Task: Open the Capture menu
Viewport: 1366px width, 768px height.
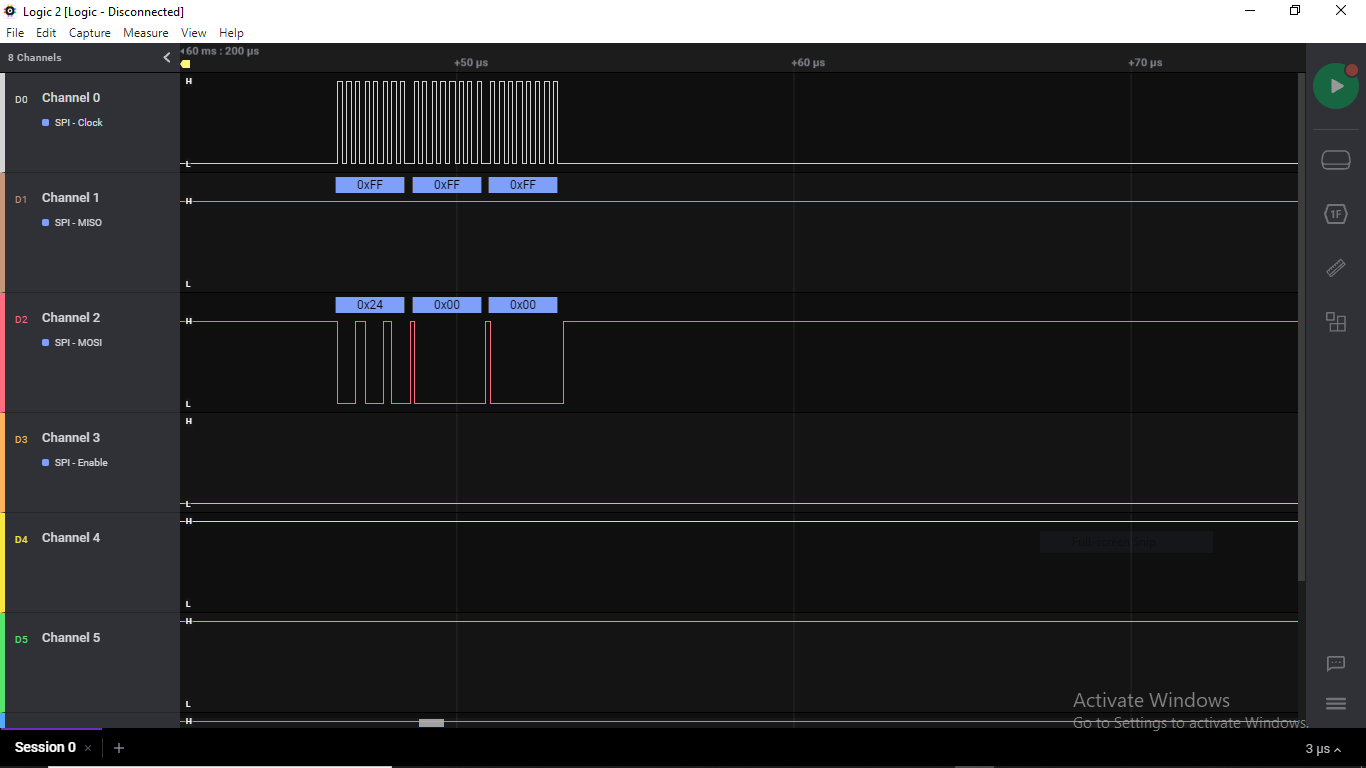Action: pyautogui.click(x=90, y=33)
